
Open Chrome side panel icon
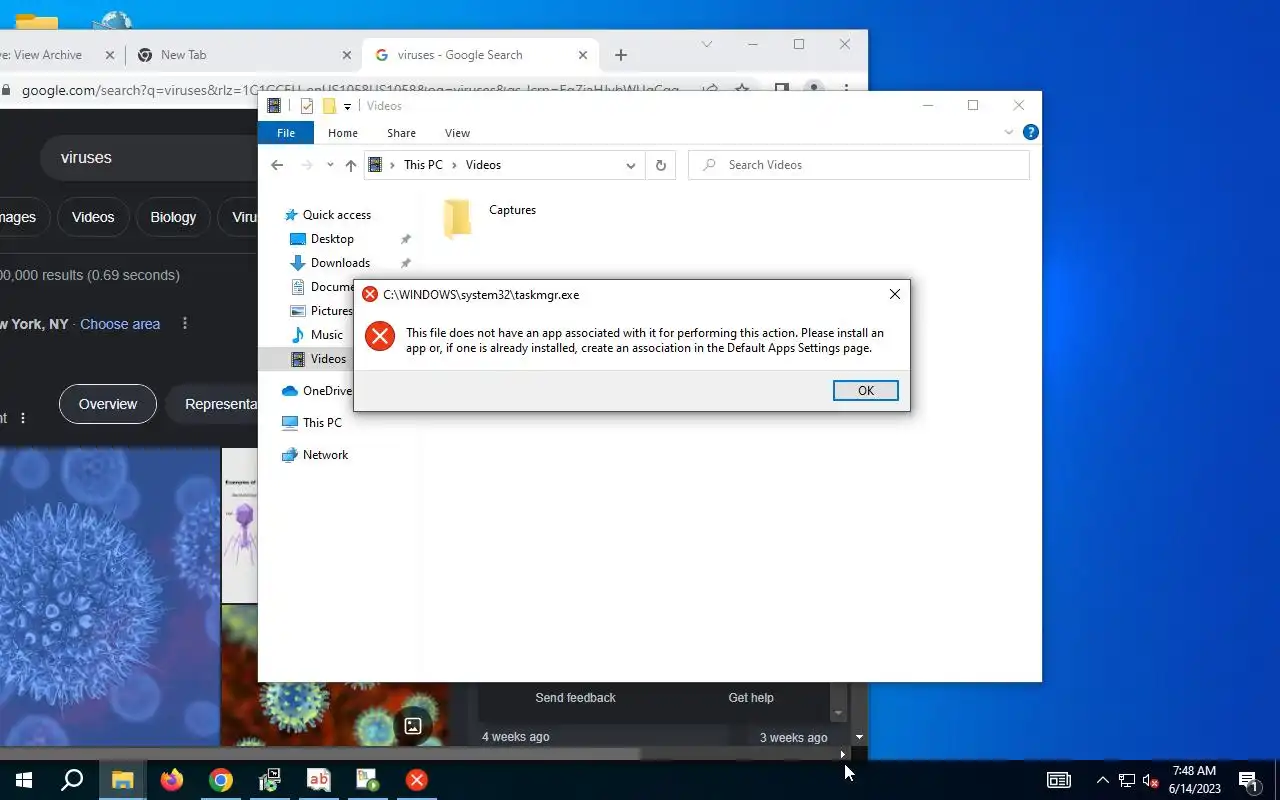pyautogui.click(x=782, y=90)
